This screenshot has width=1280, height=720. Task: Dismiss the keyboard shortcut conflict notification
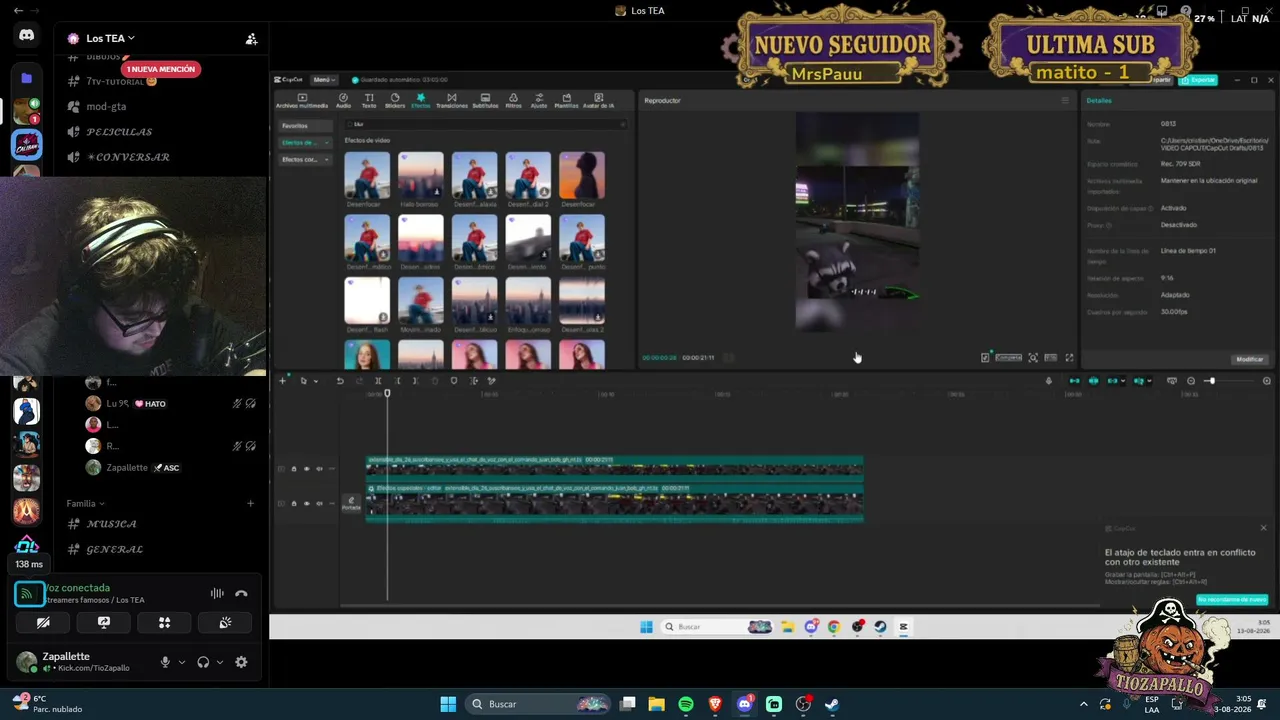click(x=1263, y=528)
